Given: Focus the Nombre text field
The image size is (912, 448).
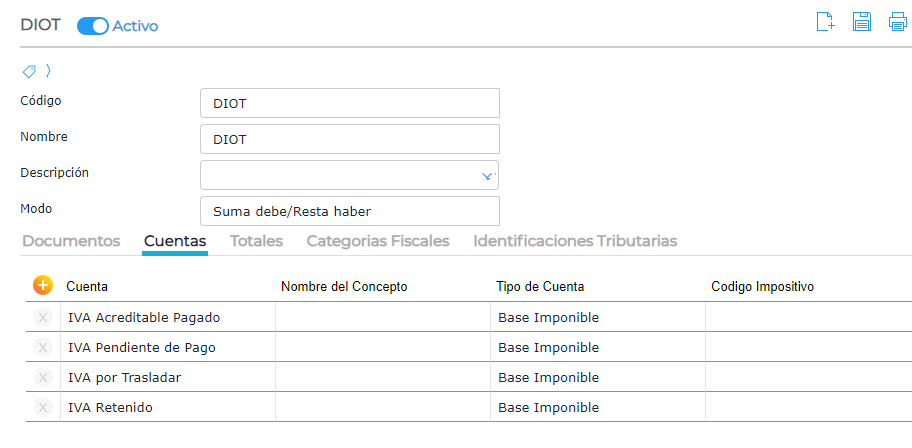Looking at the screenshot, I should pos(349,139).
